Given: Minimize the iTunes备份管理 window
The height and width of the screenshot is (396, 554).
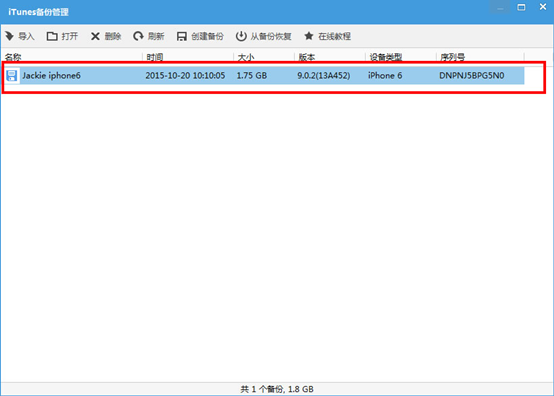Looking at the screenshot, I should coord(500,7).
